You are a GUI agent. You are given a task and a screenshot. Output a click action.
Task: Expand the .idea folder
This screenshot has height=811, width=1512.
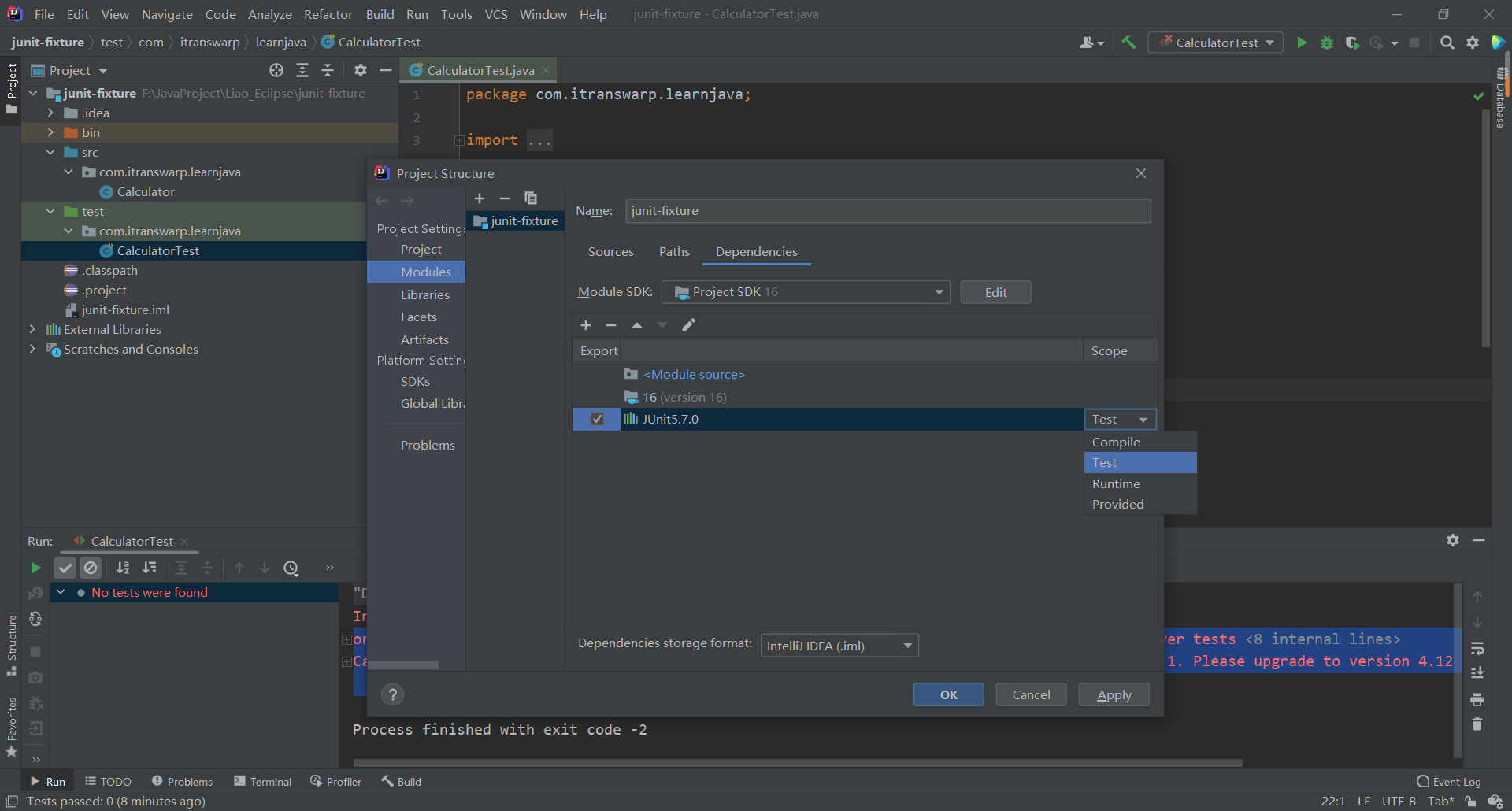tap(50, 113)
